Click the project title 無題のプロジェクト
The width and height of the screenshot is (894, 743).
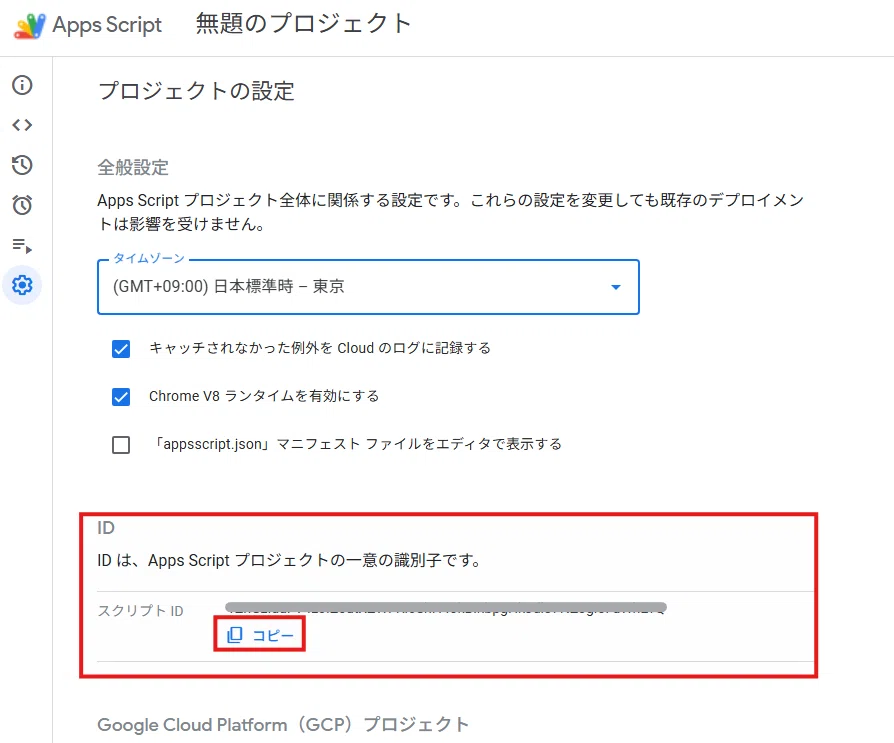tap(303, 24)
